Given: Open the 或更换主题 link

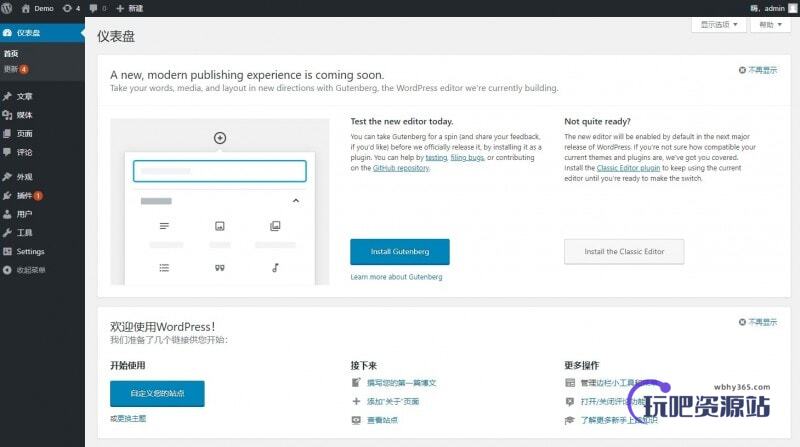Looking at the screenshot, I should point(128,418).
